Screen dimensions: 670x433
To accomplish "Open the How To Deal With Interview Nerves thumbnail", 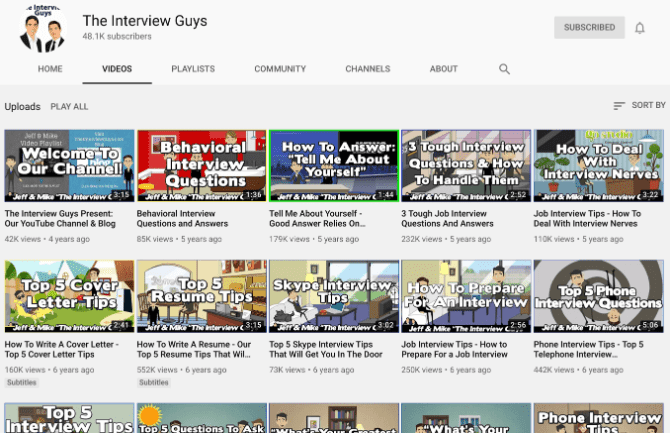I will (x=599, y=166).
